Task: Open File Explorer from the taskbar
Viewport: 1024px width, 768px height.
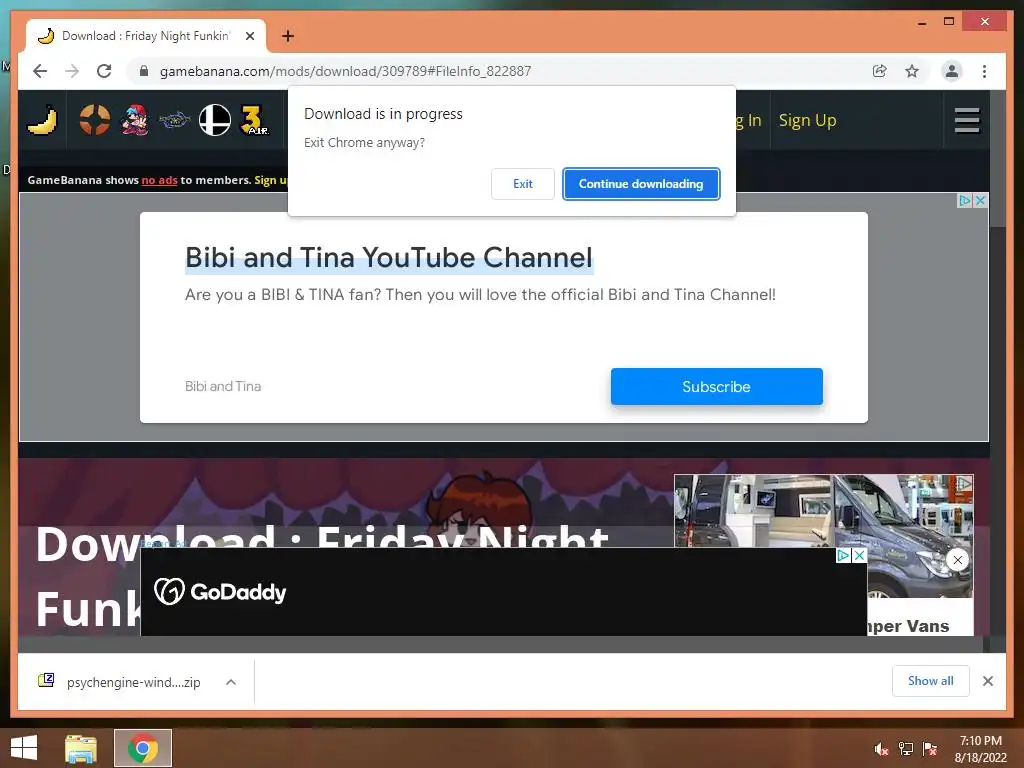Action: click(81, 748)
